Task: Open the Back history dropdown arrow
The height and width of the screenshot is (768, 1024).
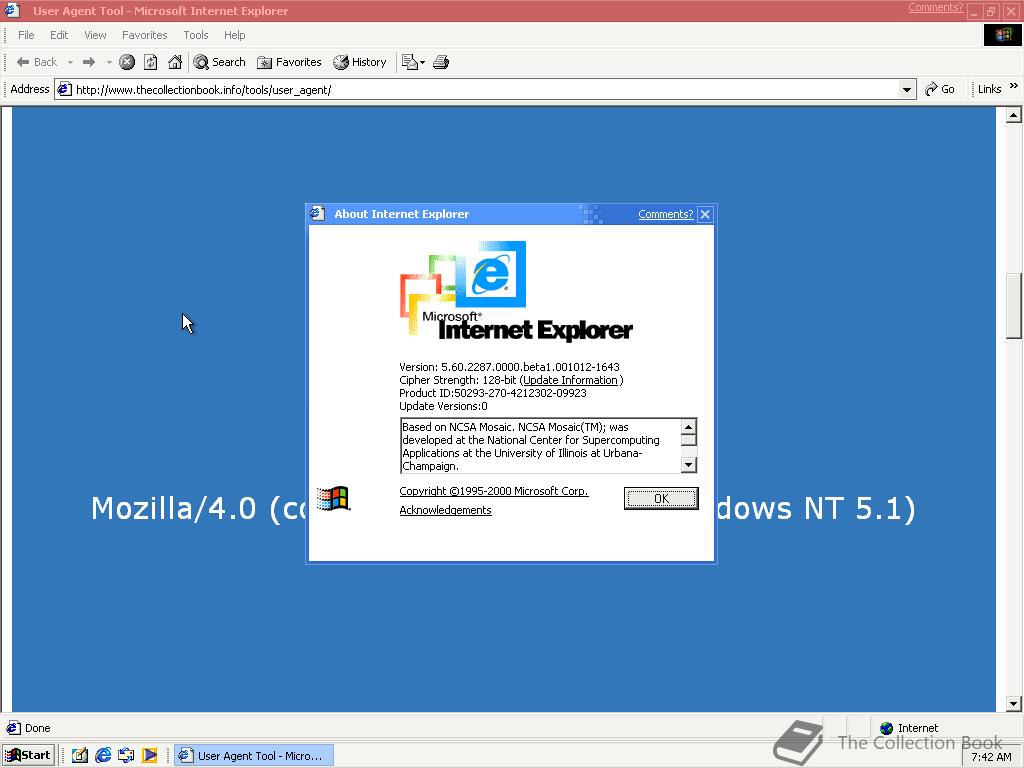Action: coord(70,62)
